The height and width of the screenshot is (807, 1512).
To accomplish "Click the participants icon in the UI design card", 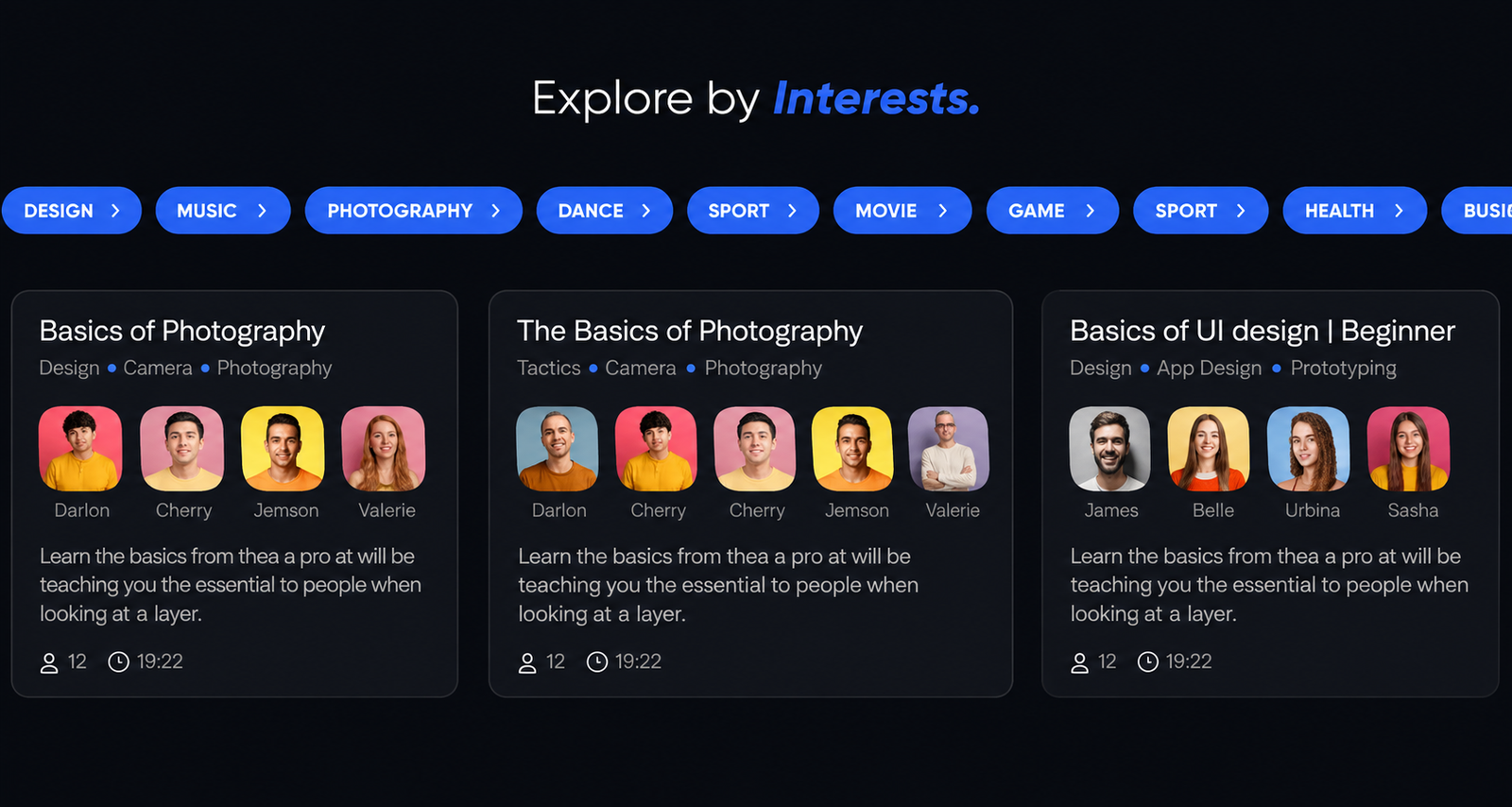I will click(x=1079, y=662).
